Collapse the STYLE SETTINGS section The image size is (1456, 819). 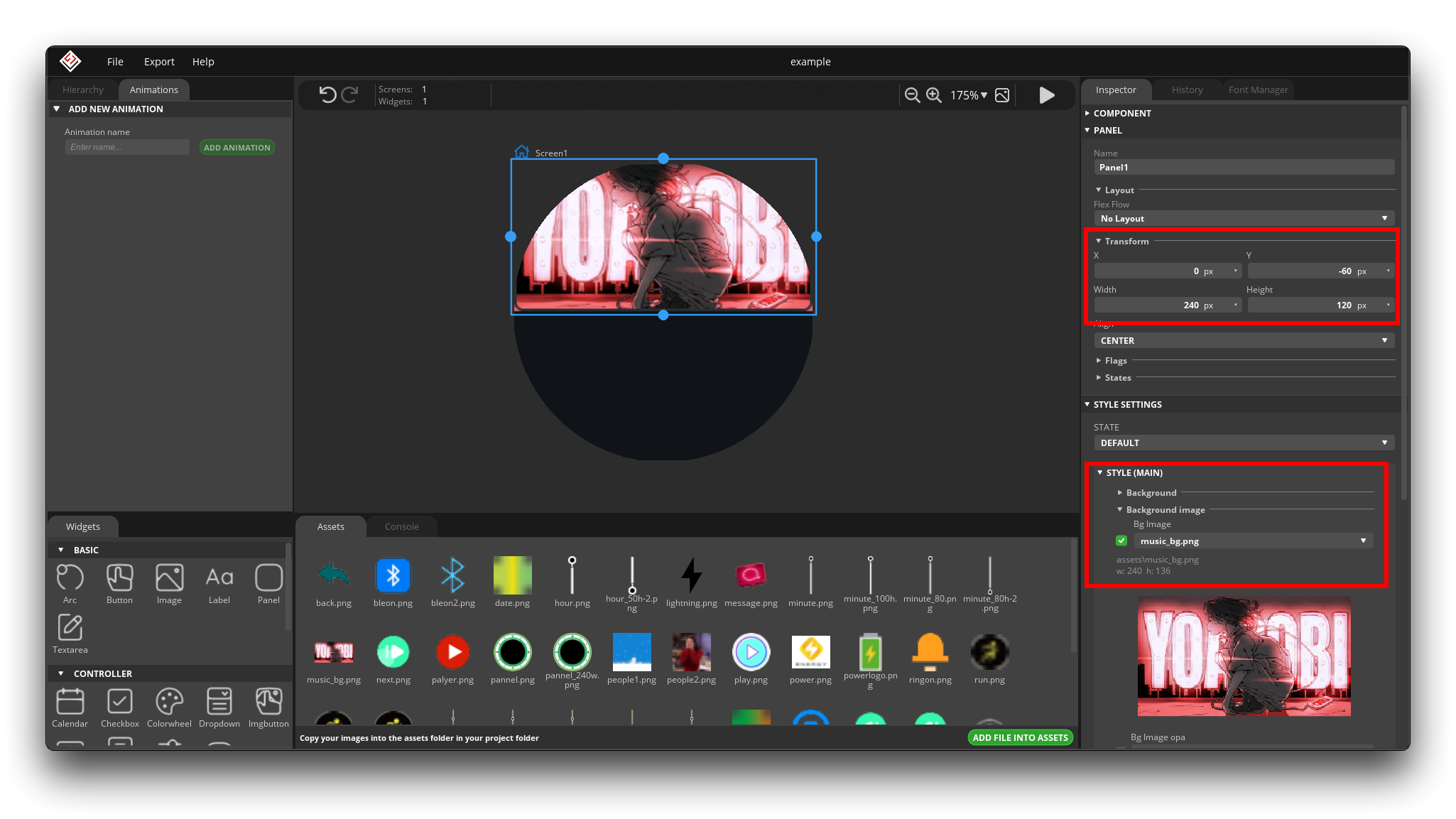1127,404
